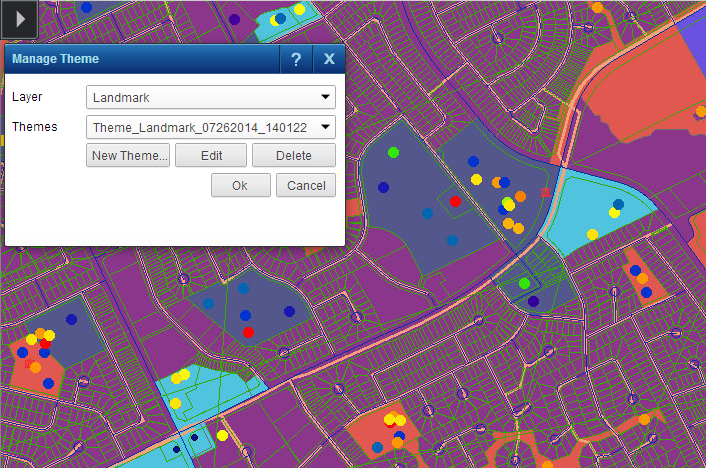Screen dimensions: 706x468
Task: Select green marker below the road junction
Action: pos(524,284)
